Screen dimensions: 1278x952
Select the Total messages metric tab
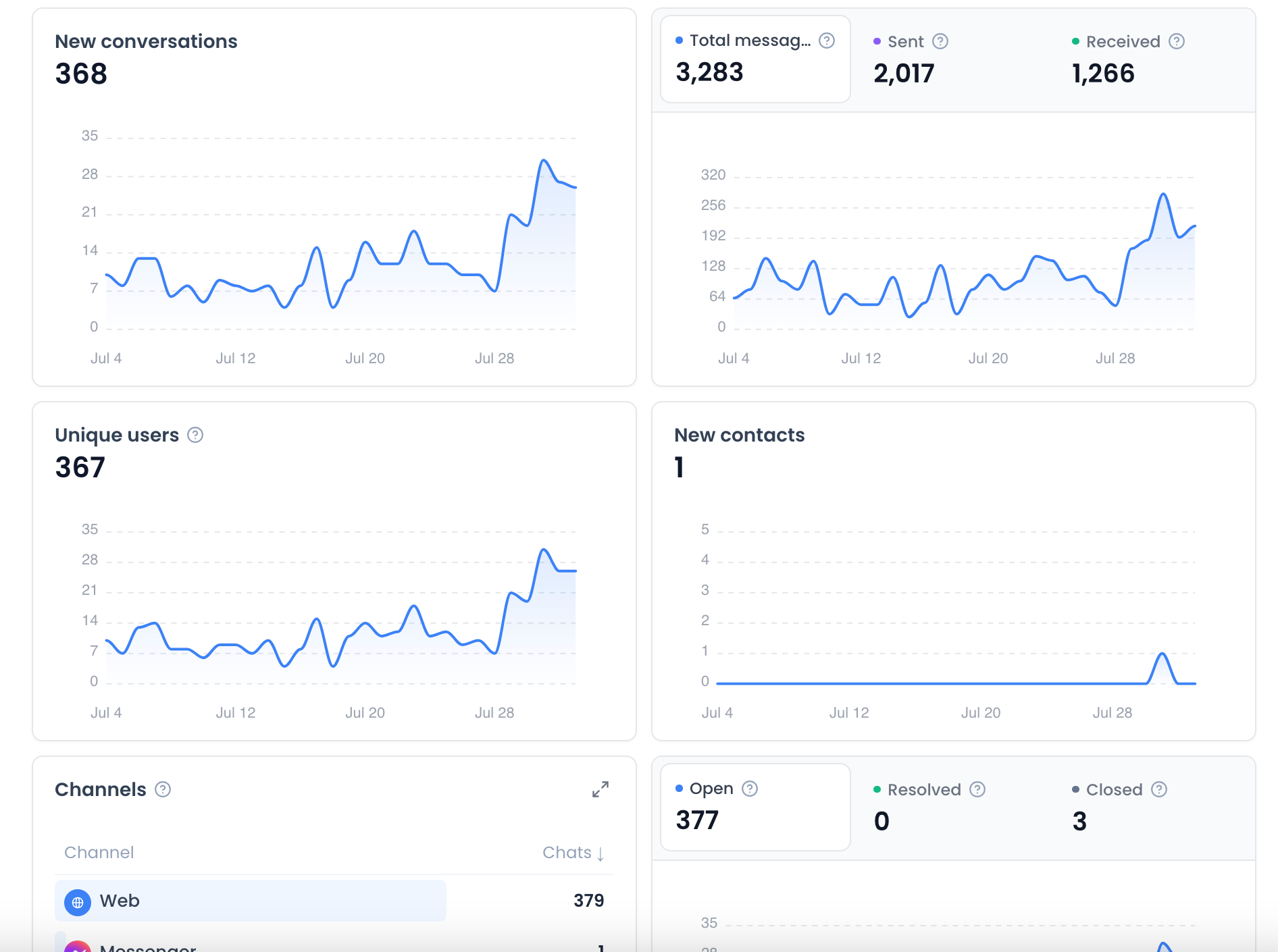point(755,59)
